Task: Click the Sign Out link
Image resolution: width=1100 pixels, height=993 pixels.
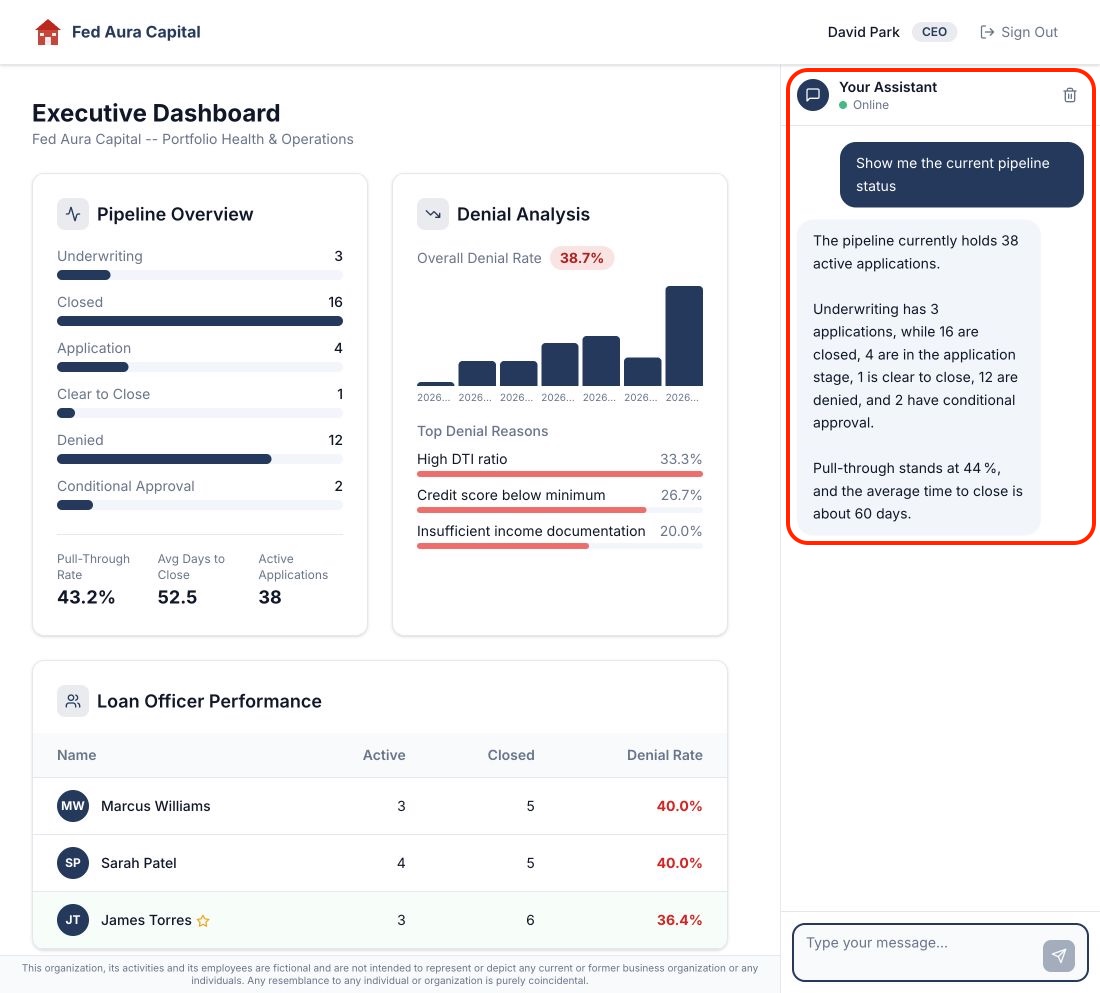Action: 1019,32
